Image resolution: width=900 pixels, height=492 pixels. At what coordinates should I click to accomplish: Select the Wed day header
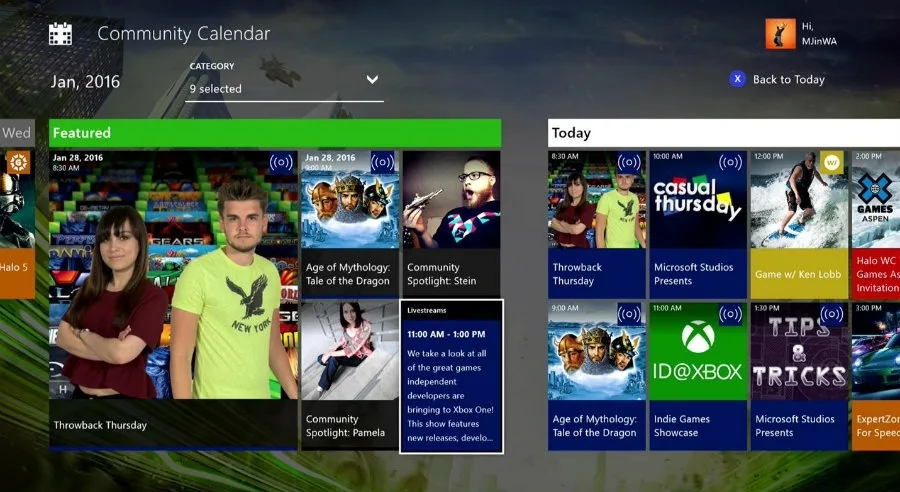click(x=17, y=133)
